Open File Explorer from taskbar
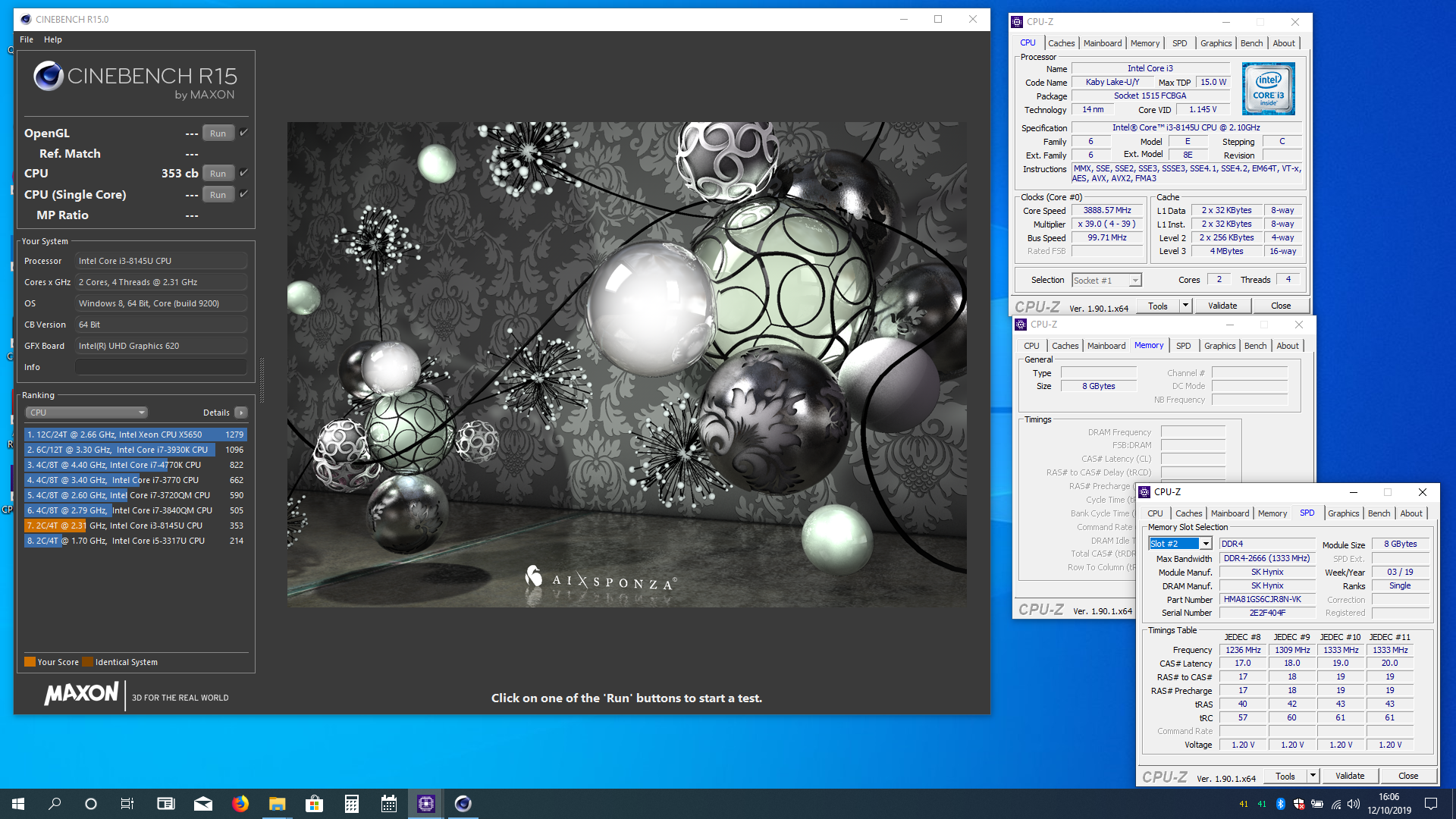This screenshot has width=1456, height=819. (x=277, y=804)
